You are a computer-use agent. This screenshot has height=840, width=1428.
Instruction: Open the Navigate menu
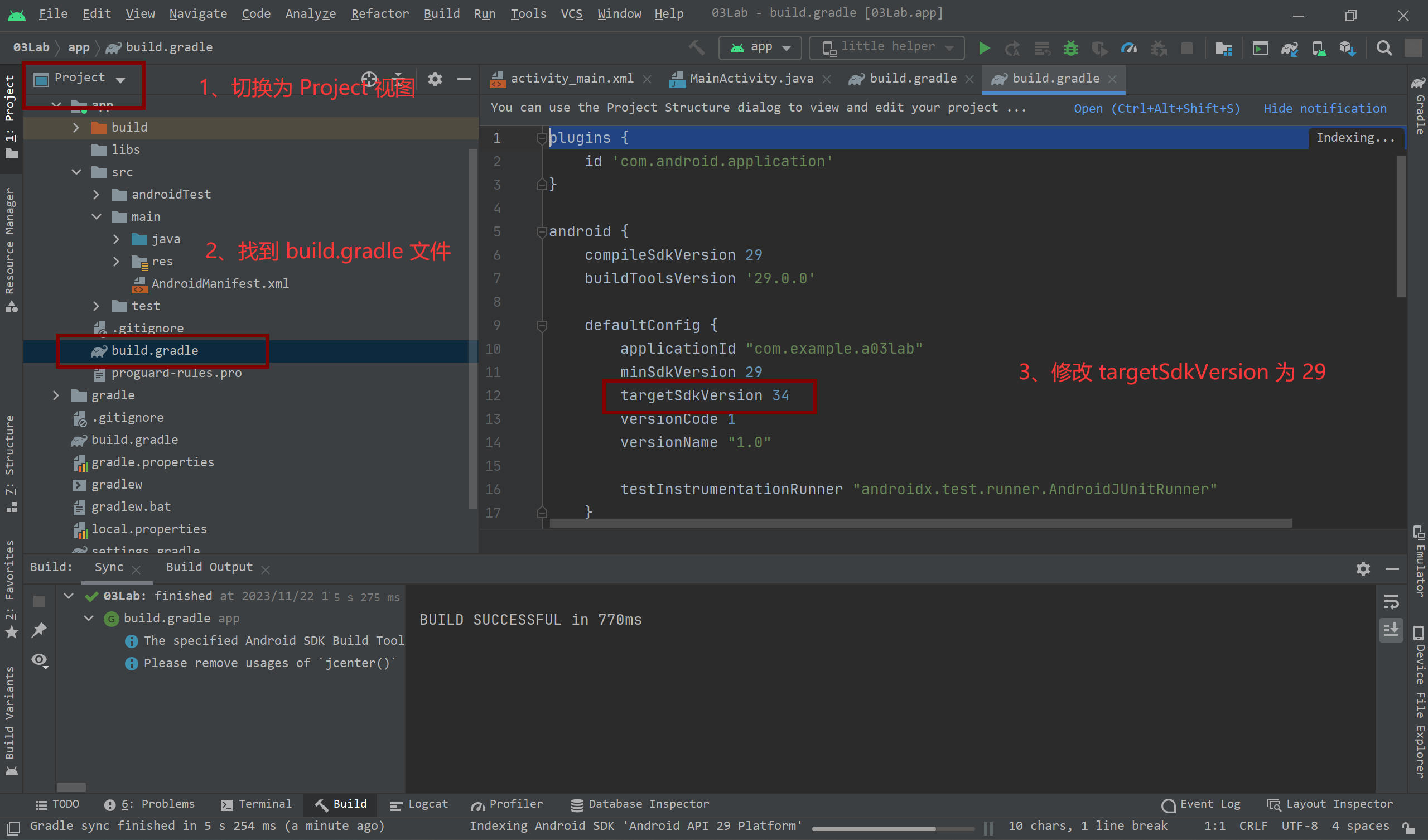198,13
